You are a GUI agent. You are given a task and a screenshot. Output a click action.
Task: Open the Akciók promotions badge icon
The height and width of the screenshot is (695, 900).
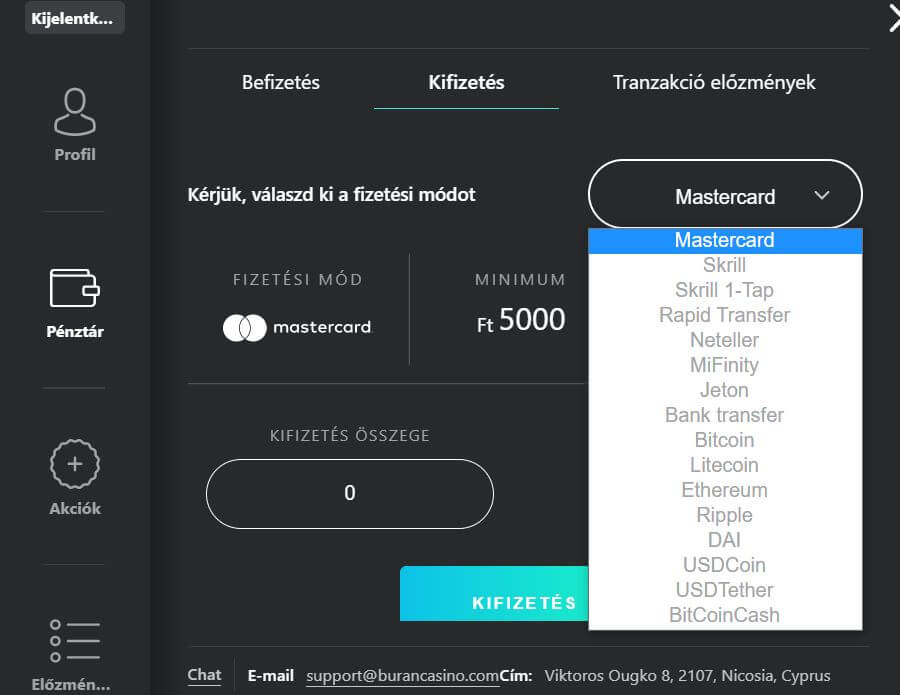click(x=75, y=466)
